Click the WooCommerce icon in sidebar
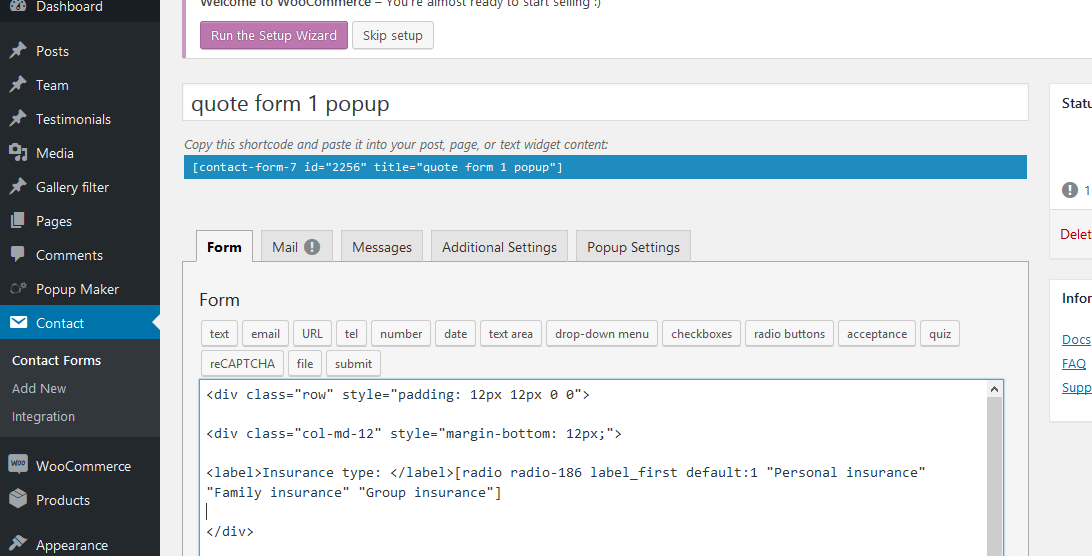Viewport: 1092px width, 556px height. [18, 465]
